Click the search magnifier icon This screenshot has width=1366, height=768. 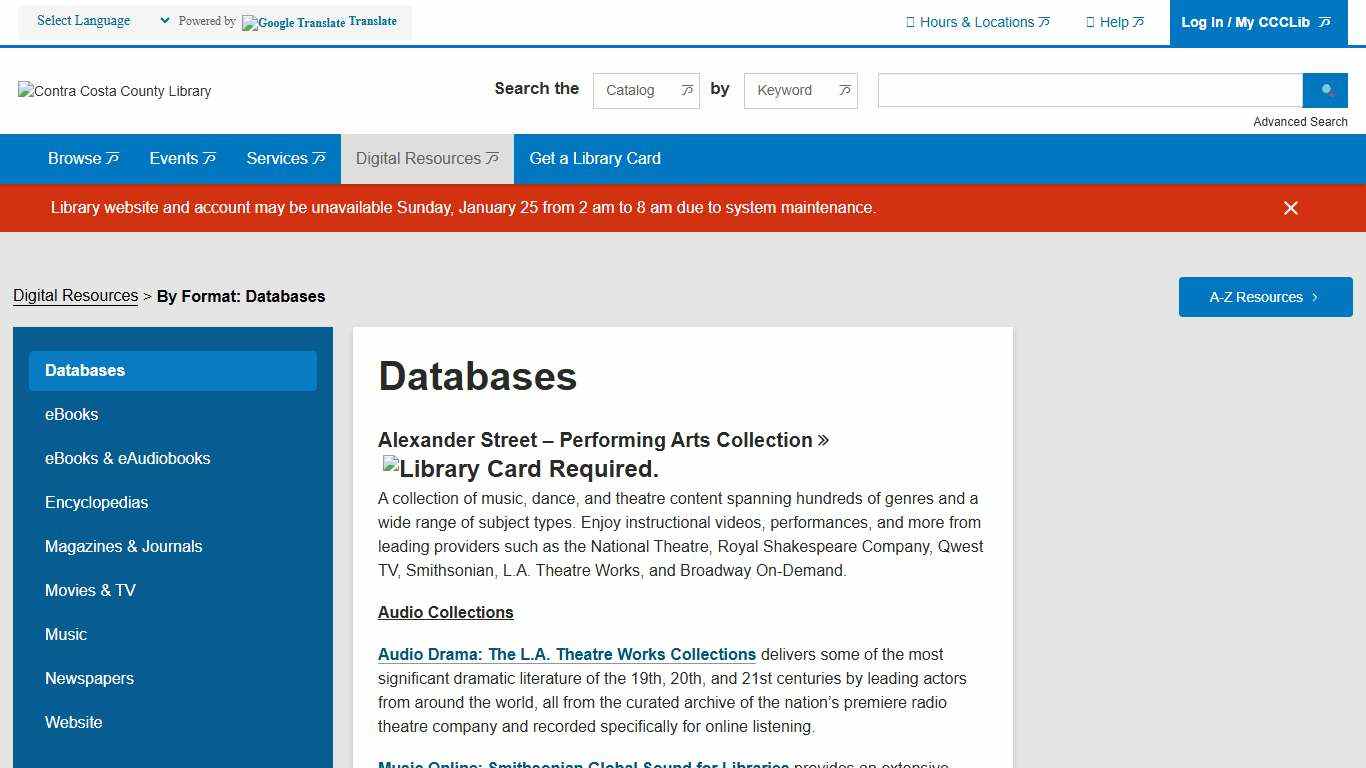[x=1325, y=90]
